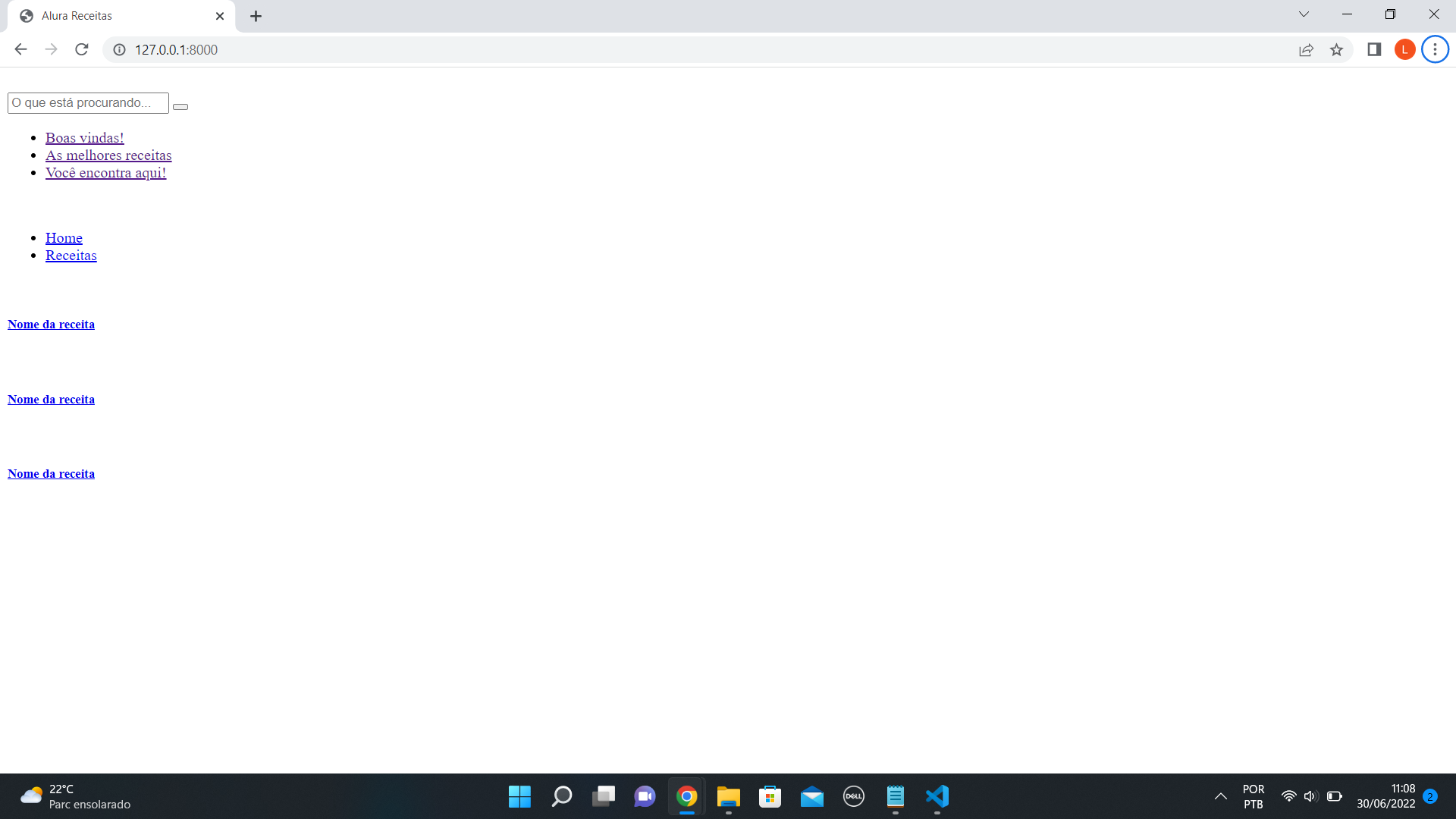Screen dimensions: 1456x819
Task: Open As melhores receitas link
Action: (x=108, y=155)
